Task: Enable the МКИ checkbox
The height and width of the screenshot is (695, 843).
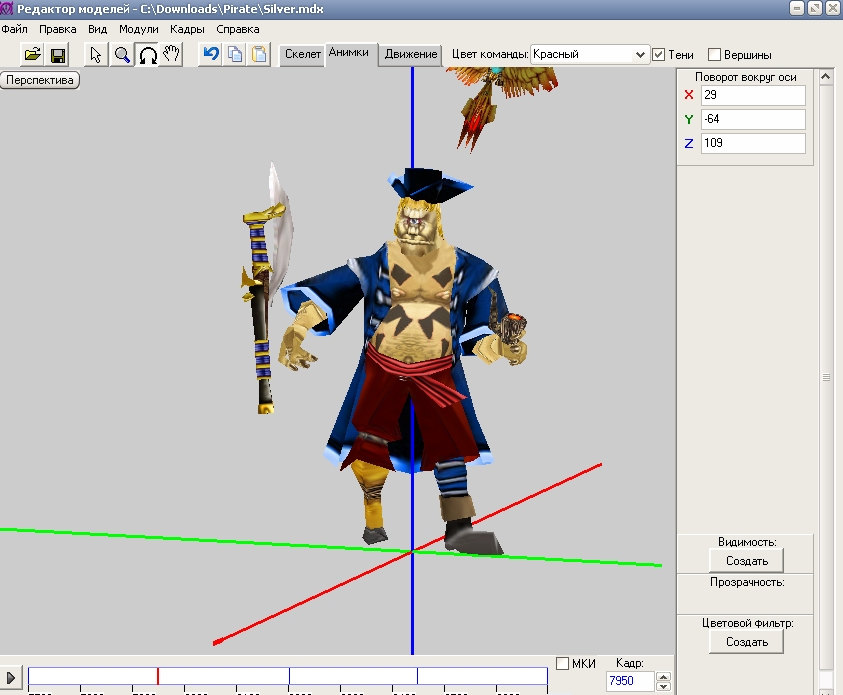Action: coord(562,663)
